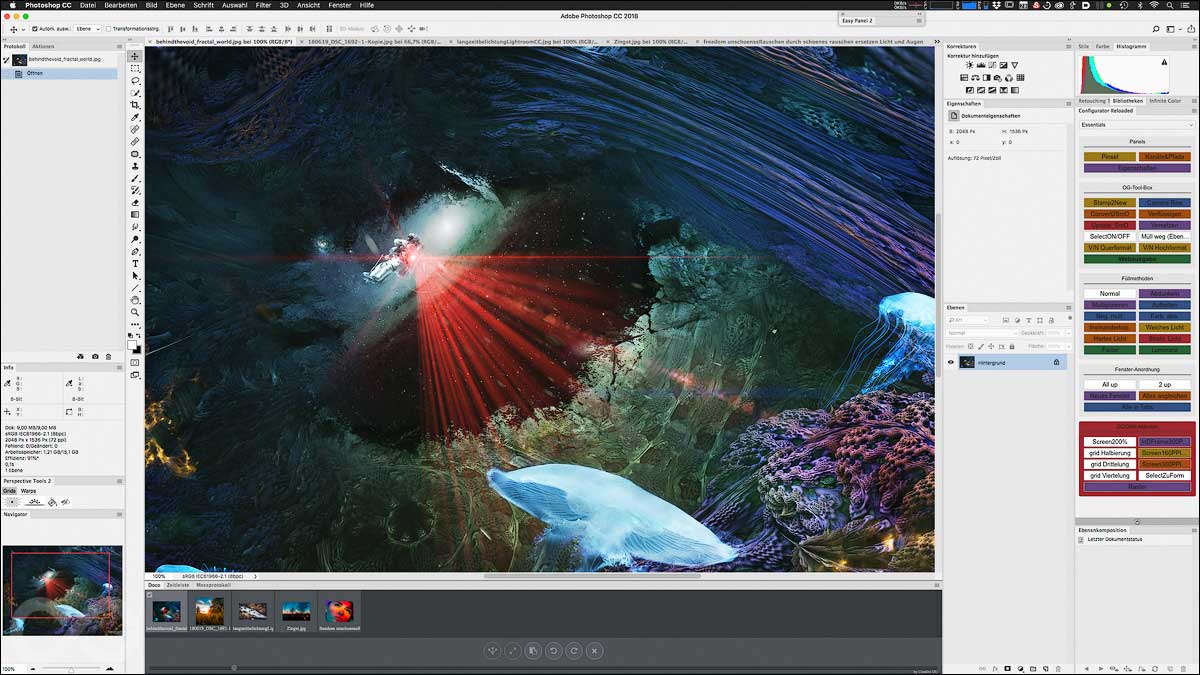Open the layer blend mode Normal dropdown

tap(982, 333)
